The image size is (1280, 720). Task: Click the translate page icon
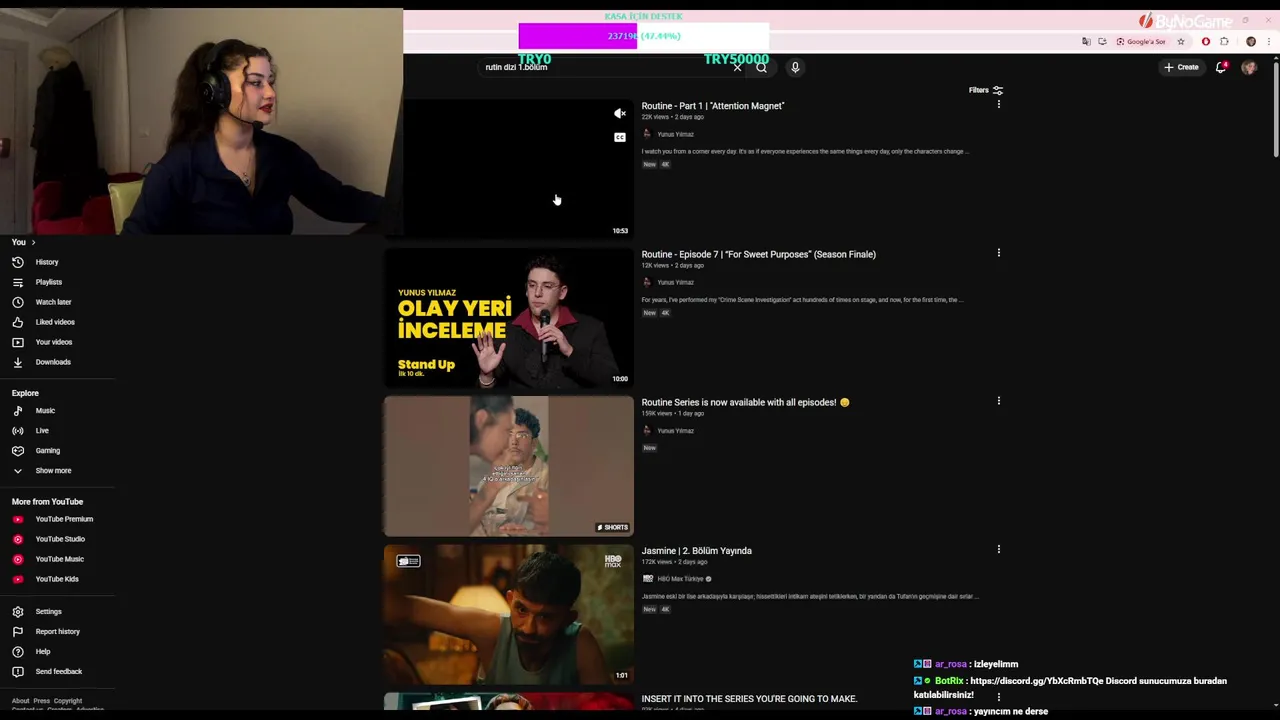pyautogui.click(x=1086, y=42)
